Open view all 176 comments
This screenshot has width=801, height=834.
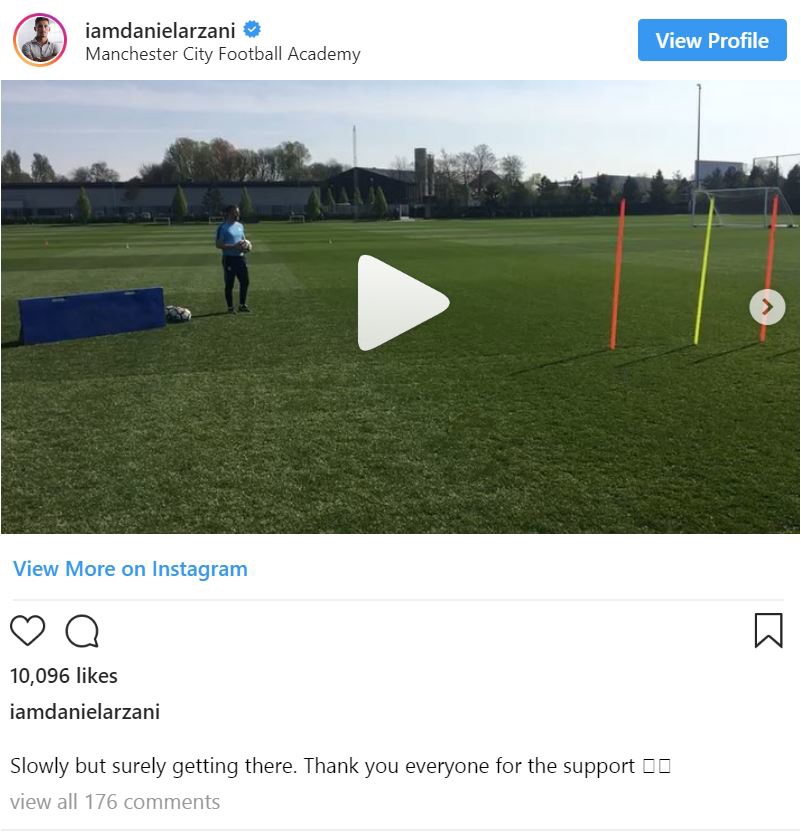[115, 802]
